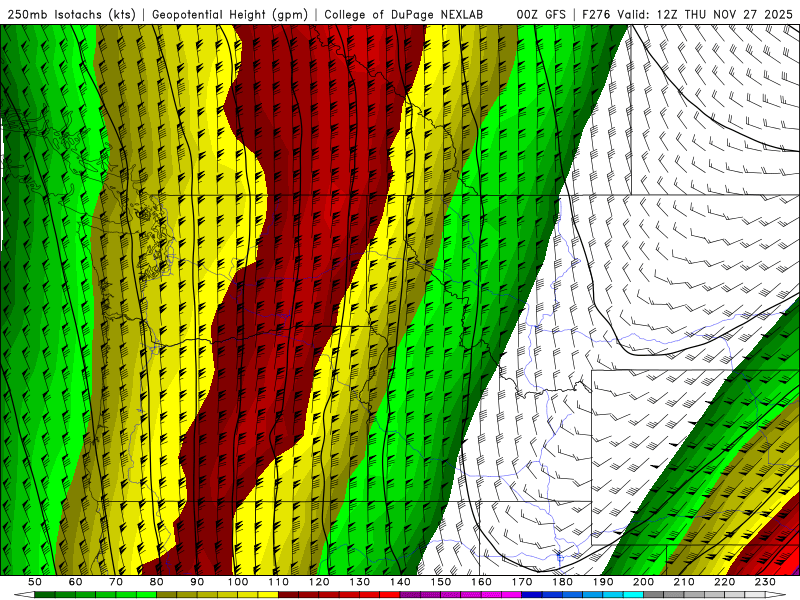
Task: Click the 220 value on color scale
Action: (x=725, y=582)
